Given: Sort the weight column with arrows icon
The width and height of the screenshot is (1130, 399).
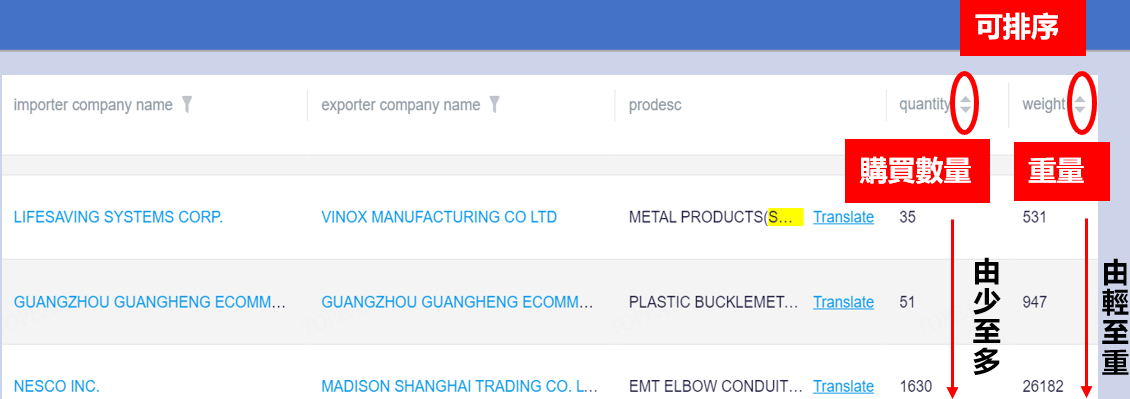Looking at the screenshot, I should pyautogui.click(x=1080, y=105).
